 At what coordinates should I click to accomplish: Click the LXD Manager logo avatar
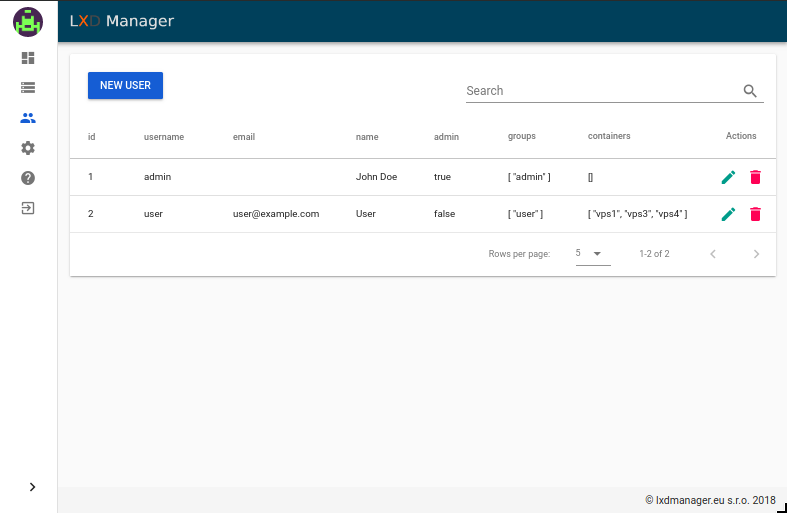(x=28, y=22)
